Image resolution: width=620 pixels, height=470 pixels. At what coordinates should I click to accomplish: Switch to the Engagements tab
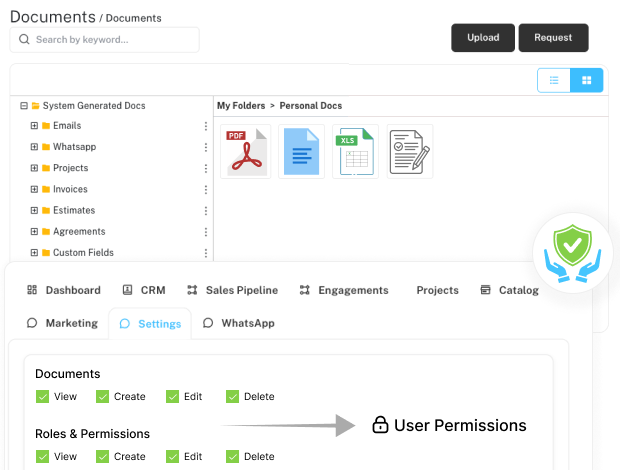point(344,290)
